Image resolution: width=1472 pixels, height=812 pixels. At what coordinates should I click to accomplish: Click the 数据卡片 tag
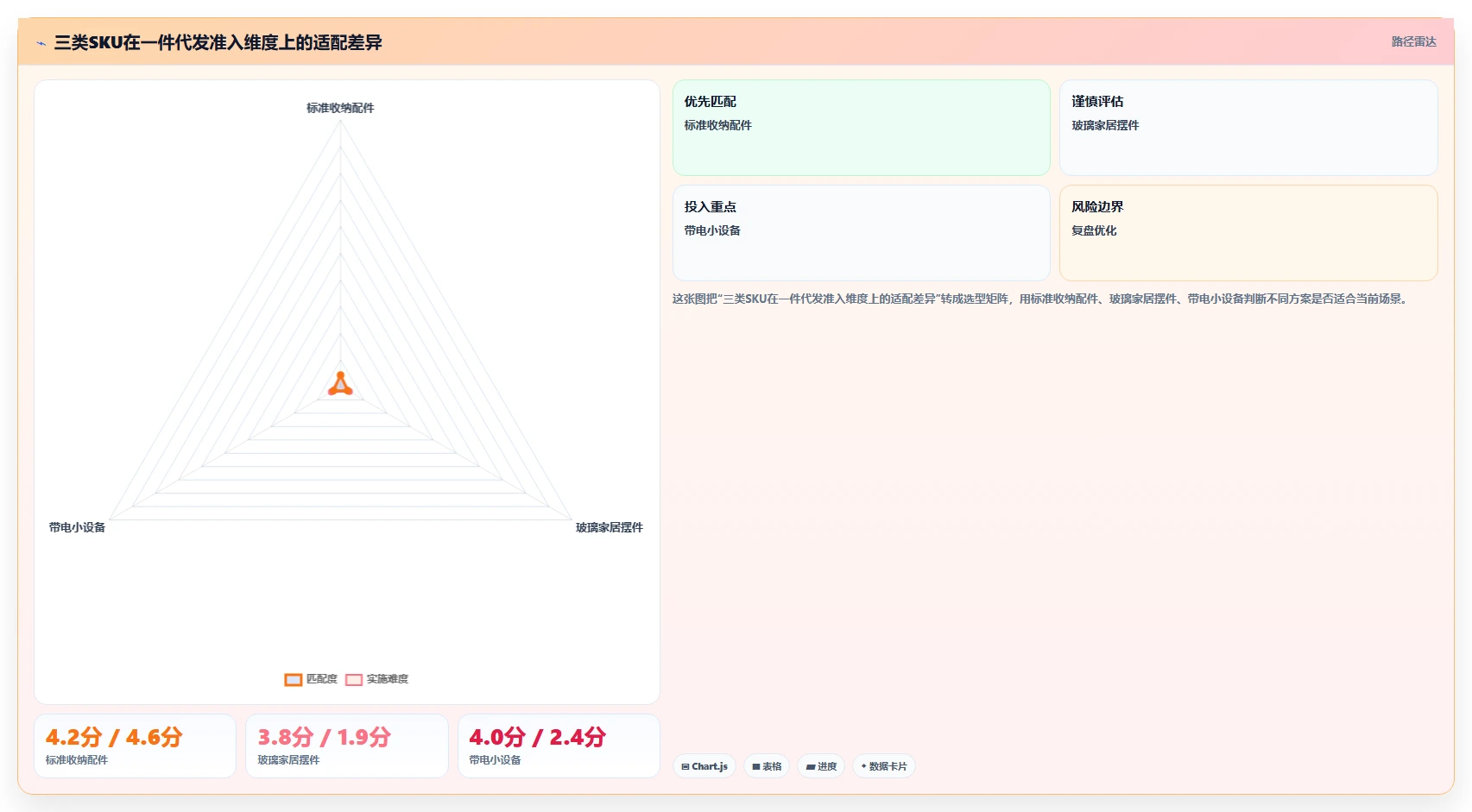(884, 766)
